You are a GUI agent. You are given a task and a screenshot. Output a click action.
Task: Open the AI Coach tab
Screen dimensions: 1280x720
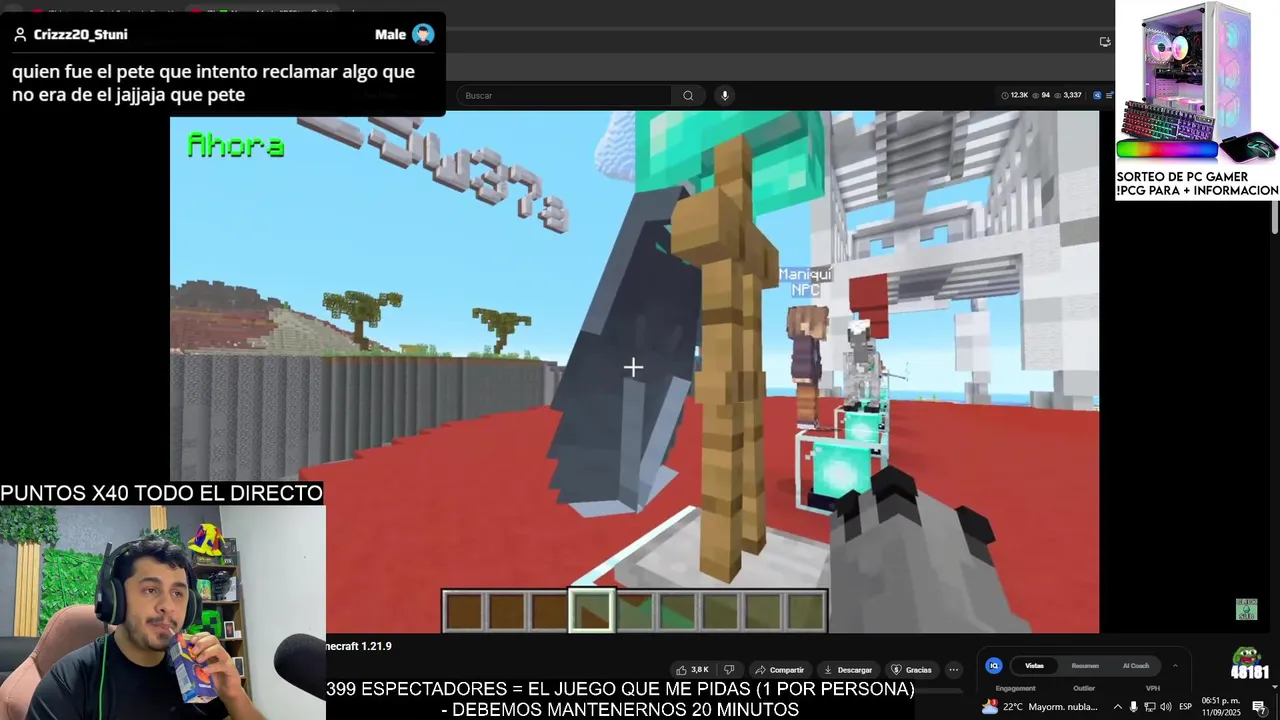(x=1136, y=666)
